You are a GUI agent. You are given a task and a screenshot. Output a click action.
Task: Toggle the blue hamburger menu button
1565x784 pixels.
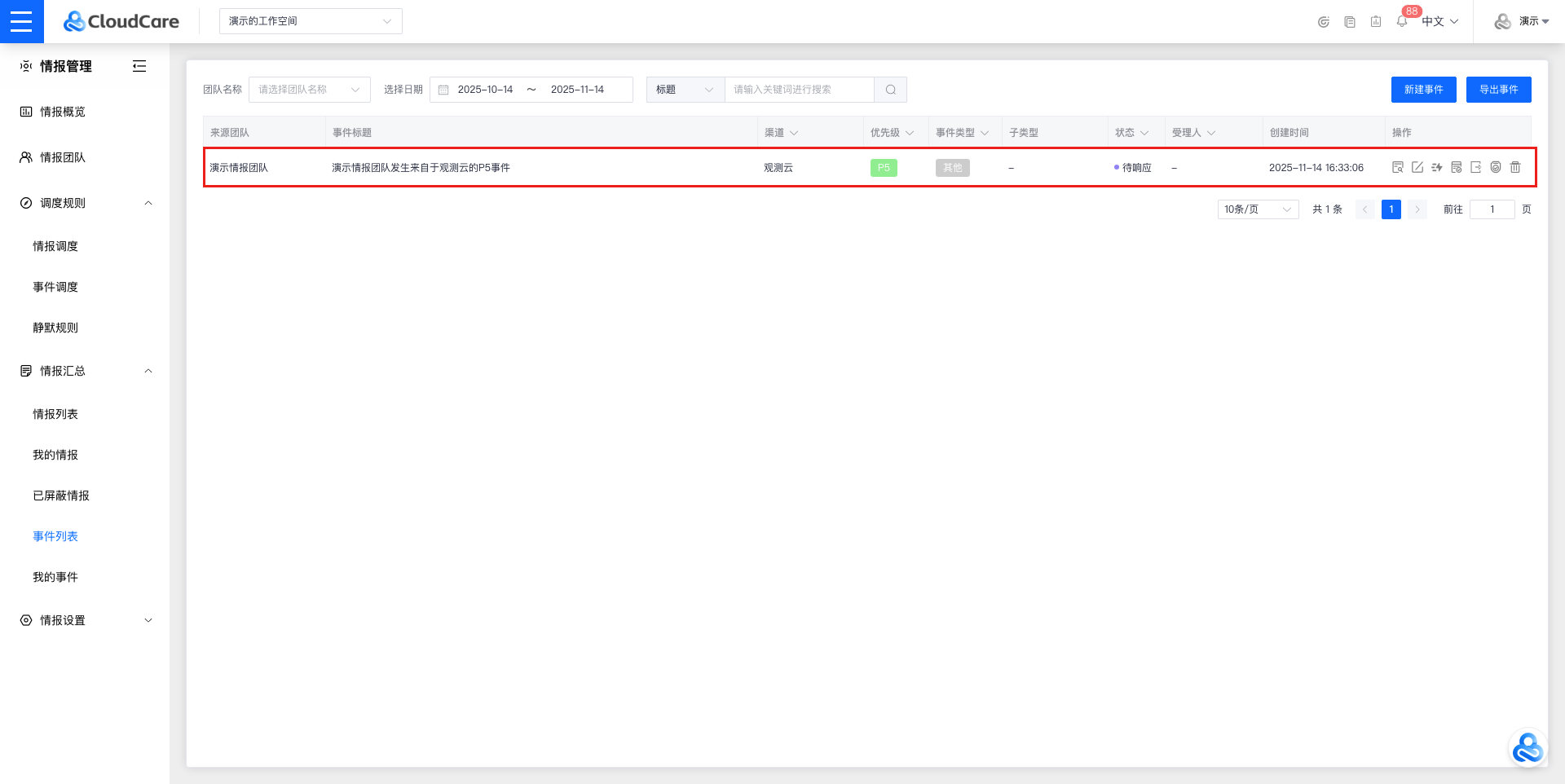coord(22,21)
